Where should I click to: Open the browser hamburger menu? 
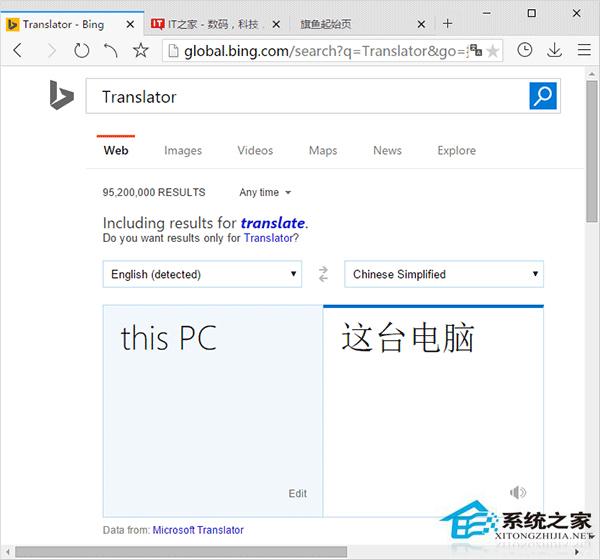(x=584, y=50)
